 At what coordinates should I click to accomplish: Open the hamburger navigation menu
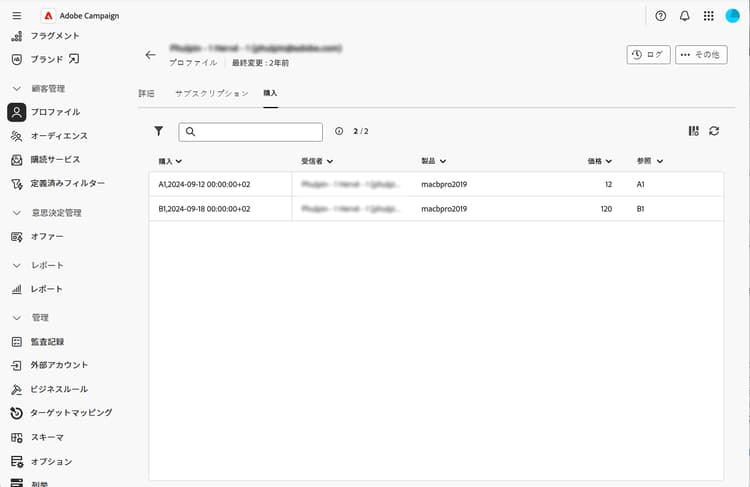(17, 16)
